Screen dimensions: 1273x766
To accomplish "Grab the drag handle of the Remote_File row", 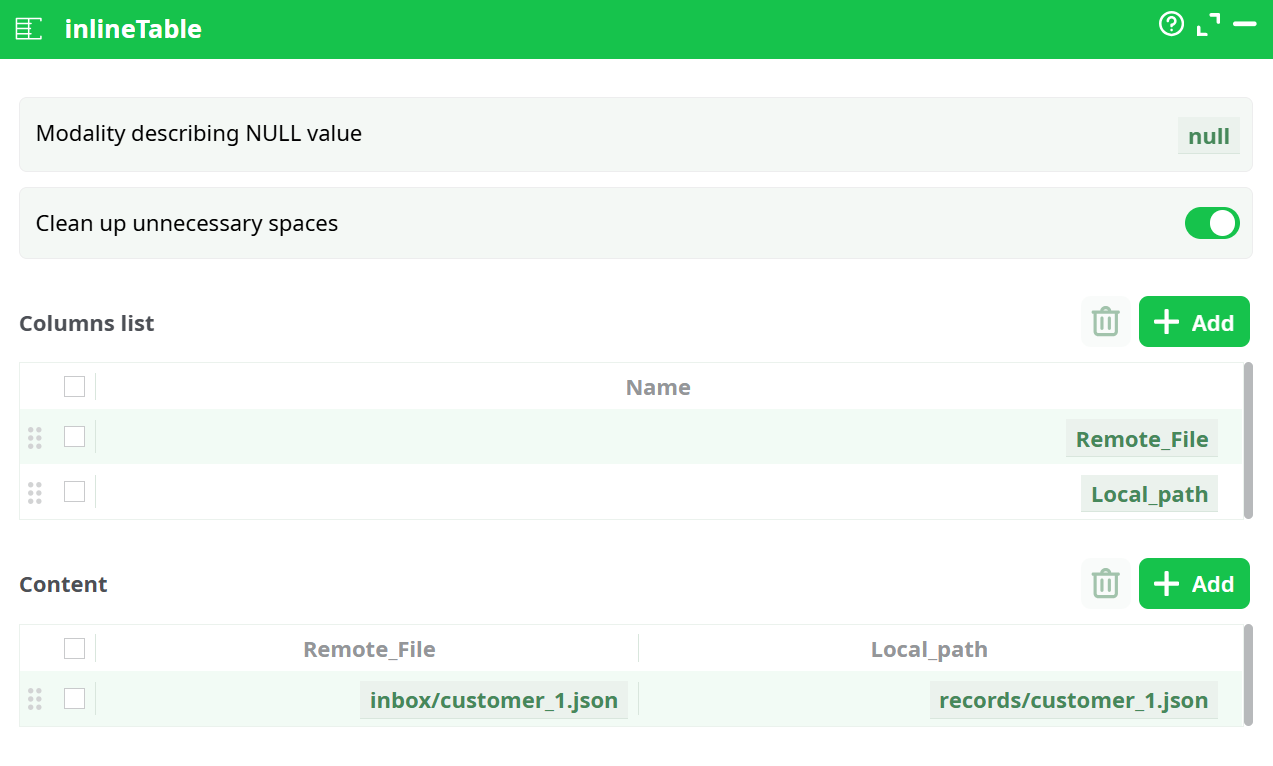I will (x=35, y=437).
